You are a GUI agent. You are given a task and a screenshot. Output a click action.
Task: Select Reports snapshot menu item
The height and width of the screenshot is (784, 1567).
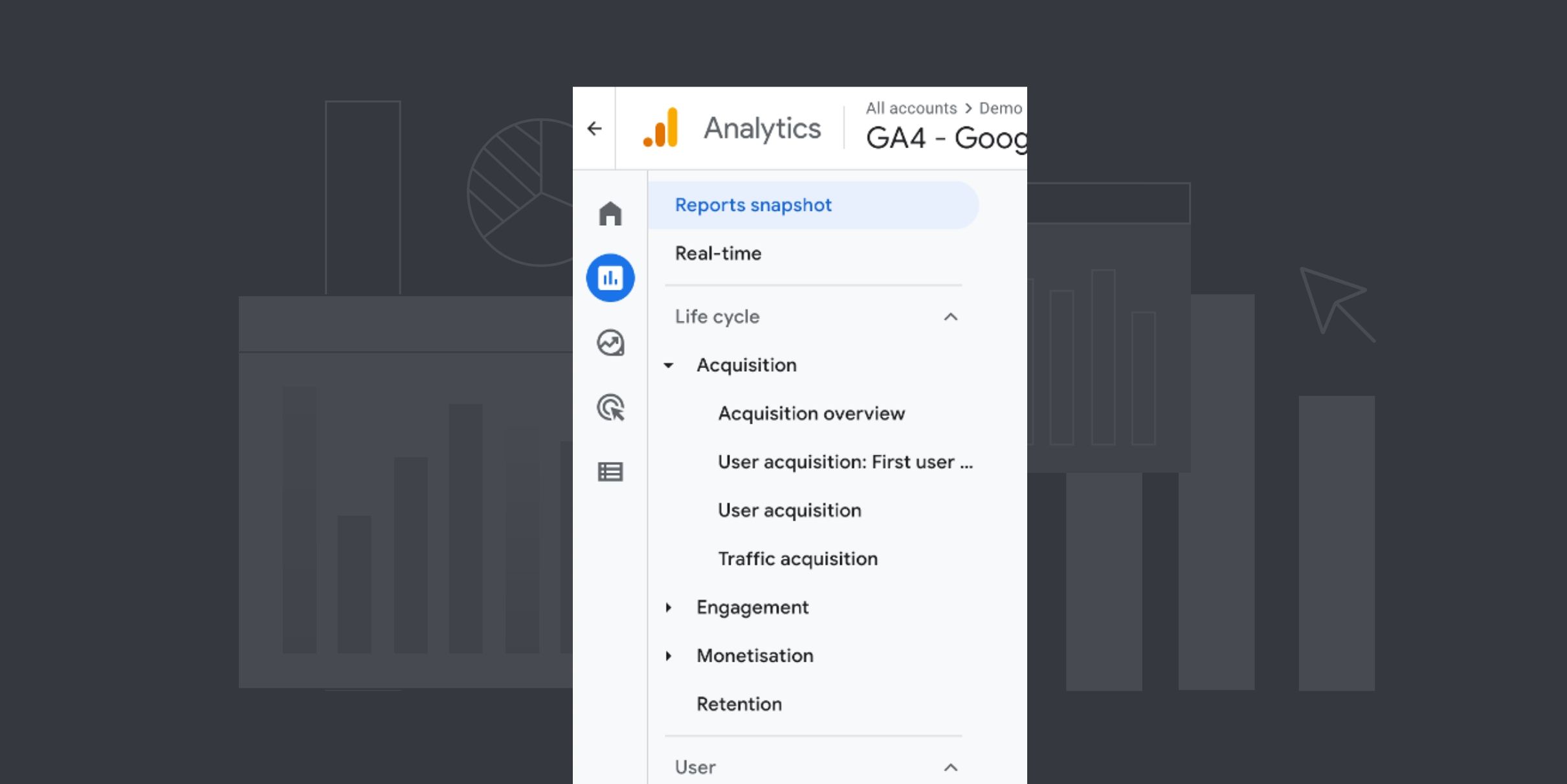753,205
